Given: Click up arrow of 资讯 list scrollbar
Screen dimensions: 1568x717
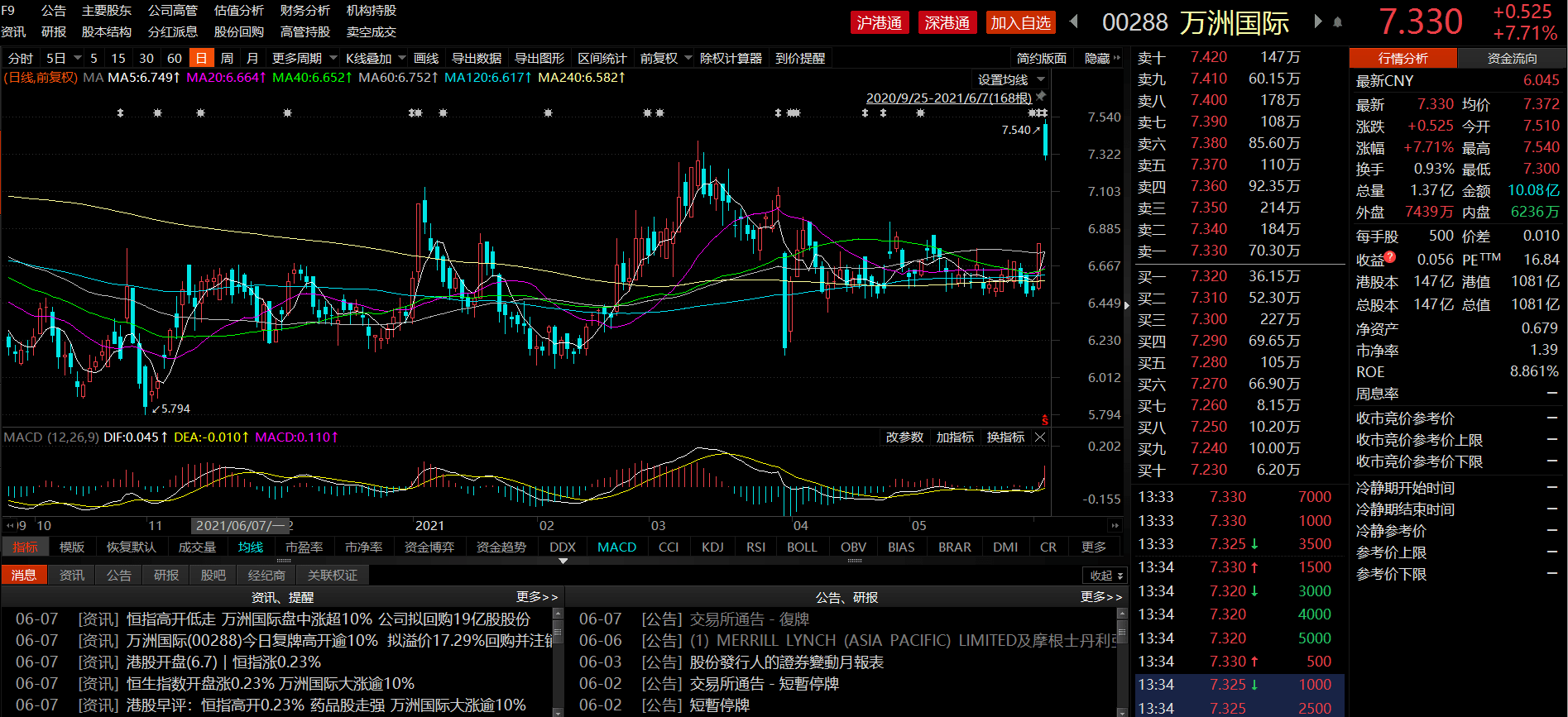Looking at the screenshot, I should 558,614.
